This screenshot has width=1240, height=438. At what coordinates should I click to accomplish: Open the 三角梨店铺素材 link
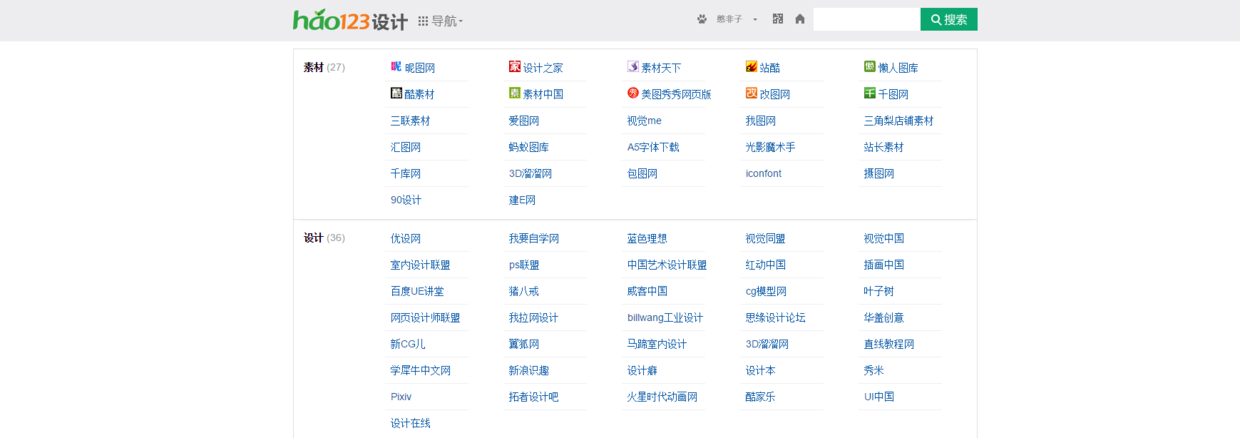899,120
